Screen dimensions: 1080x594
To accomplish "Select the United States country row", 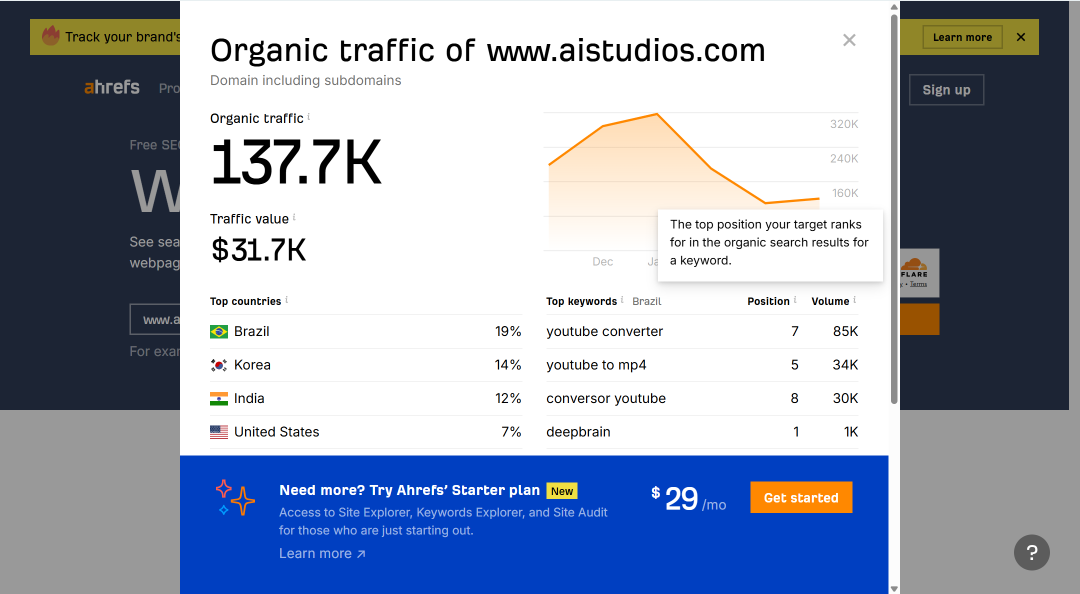I will pos(366,432).
